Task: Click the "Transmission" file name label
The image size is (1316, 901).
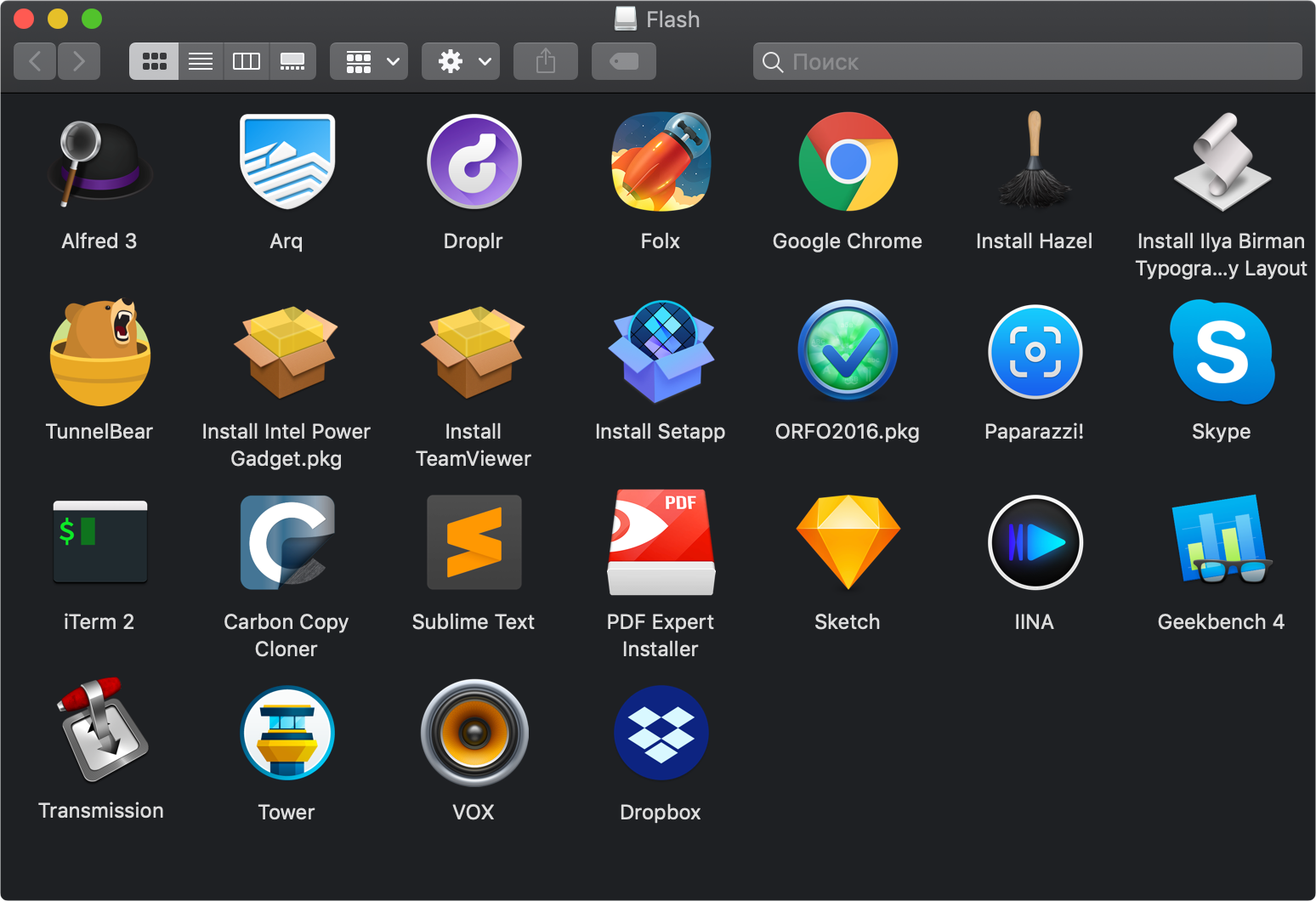Action: [101, 811]
